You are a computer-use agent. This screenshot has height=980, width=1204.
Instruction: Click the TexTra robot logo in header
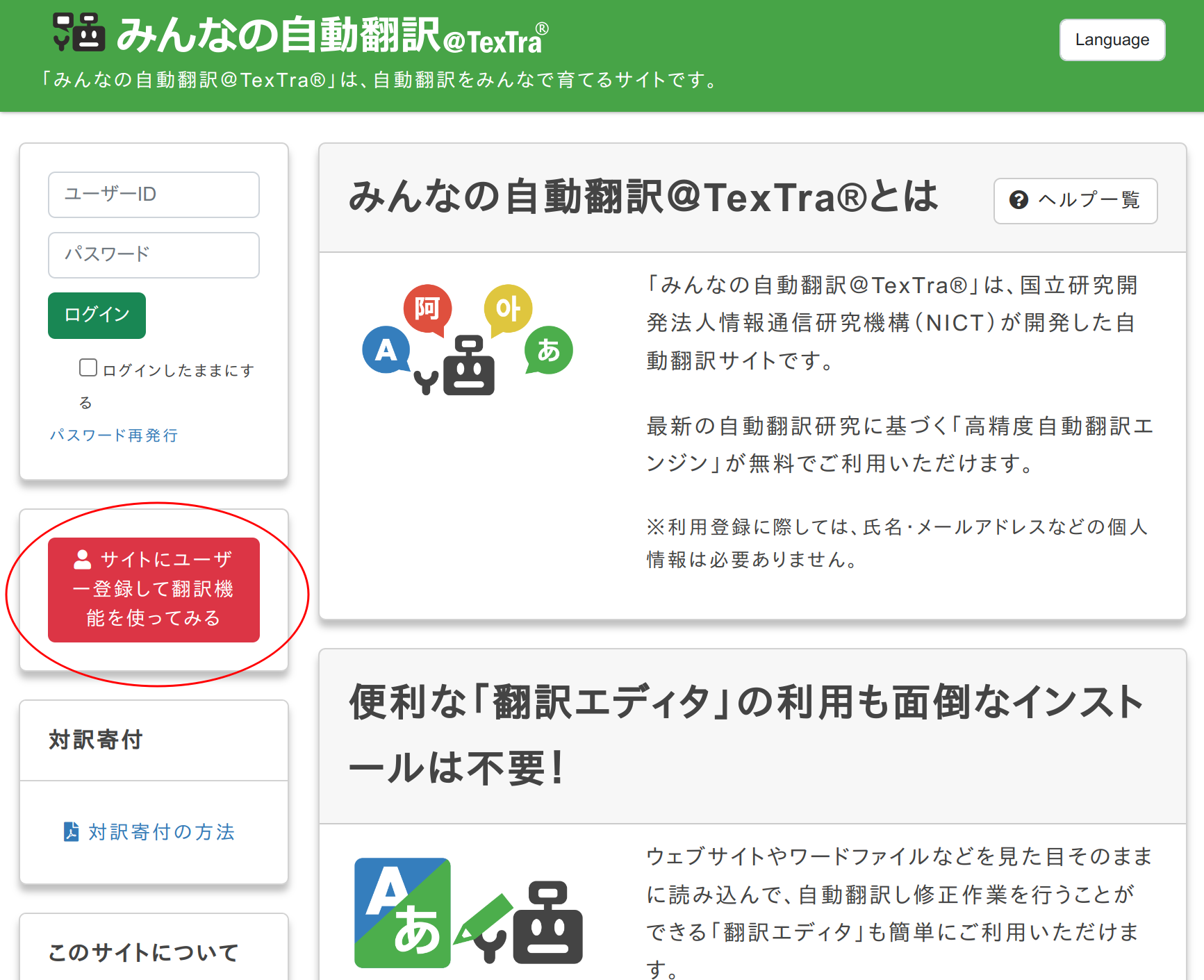coord(79,33)
